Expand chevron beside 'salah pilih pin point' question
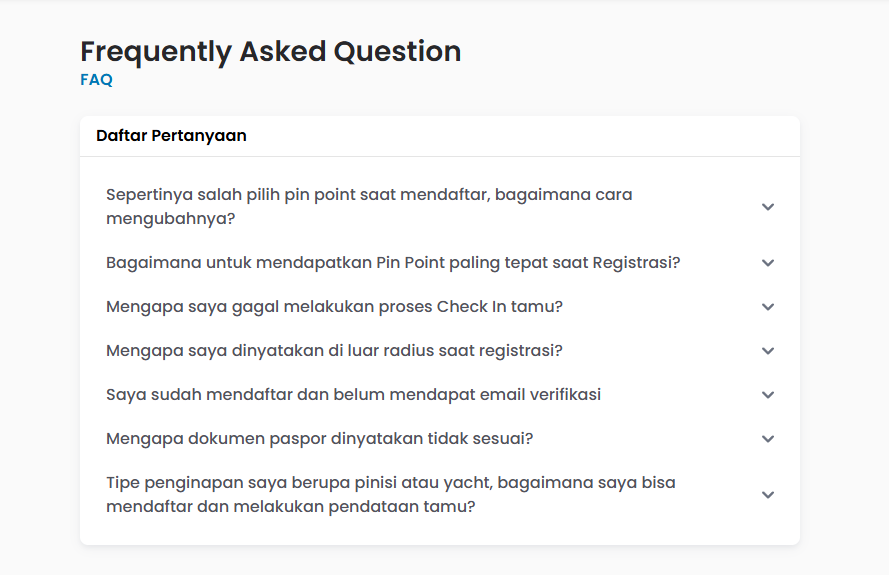The image size is (889, 575). pos(768,207)
